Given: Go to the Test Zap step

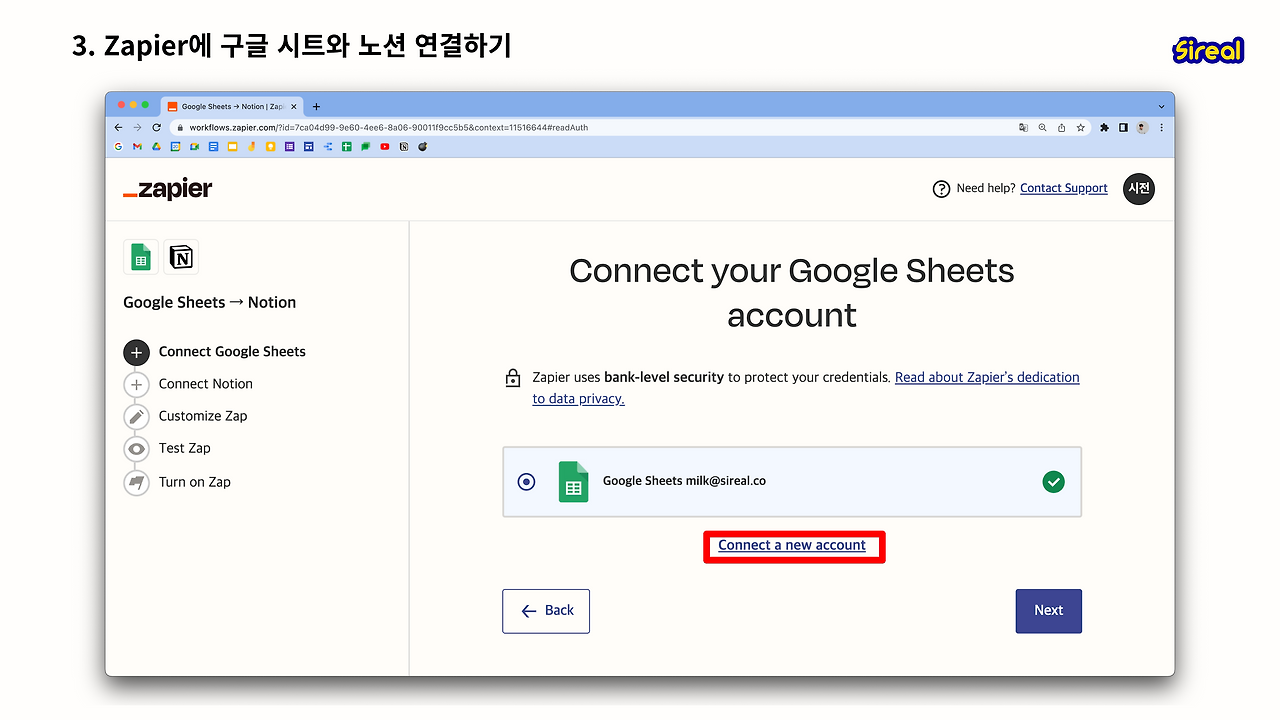Looking at the screenshot, I should click(x=167, y=448).
